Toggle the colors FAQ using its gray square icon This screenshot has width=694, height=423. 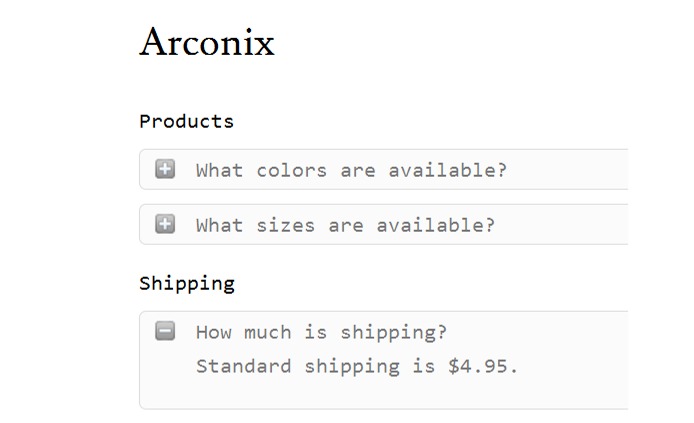(x=165, y=169)
